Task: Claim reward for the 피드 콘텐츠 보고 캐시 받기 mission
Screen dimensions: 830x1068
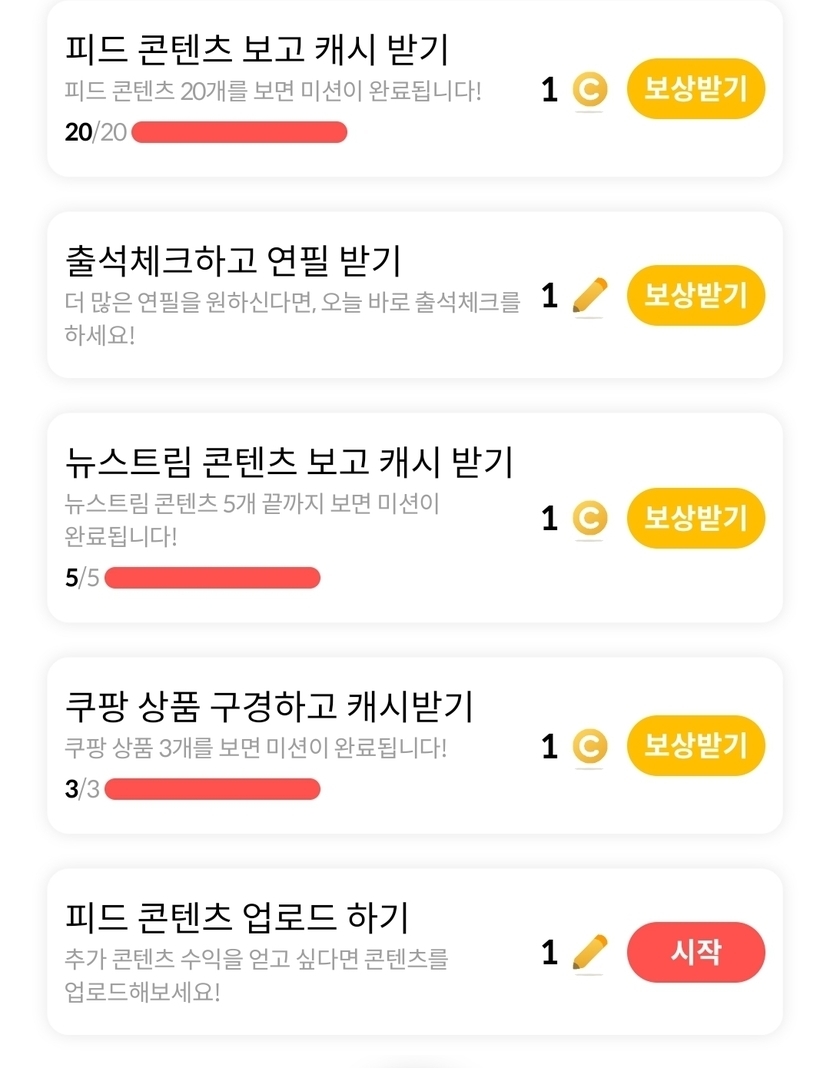Action: (x=695, y=89)
